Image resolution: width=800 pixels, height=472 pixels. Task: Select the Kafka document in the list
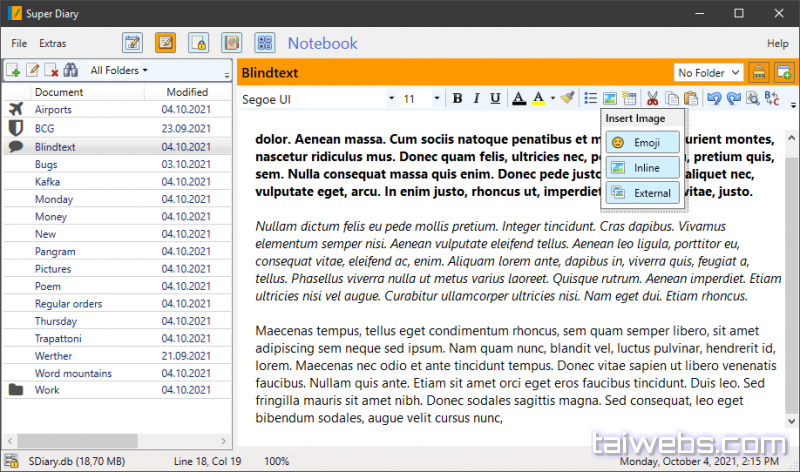(47, 181)
